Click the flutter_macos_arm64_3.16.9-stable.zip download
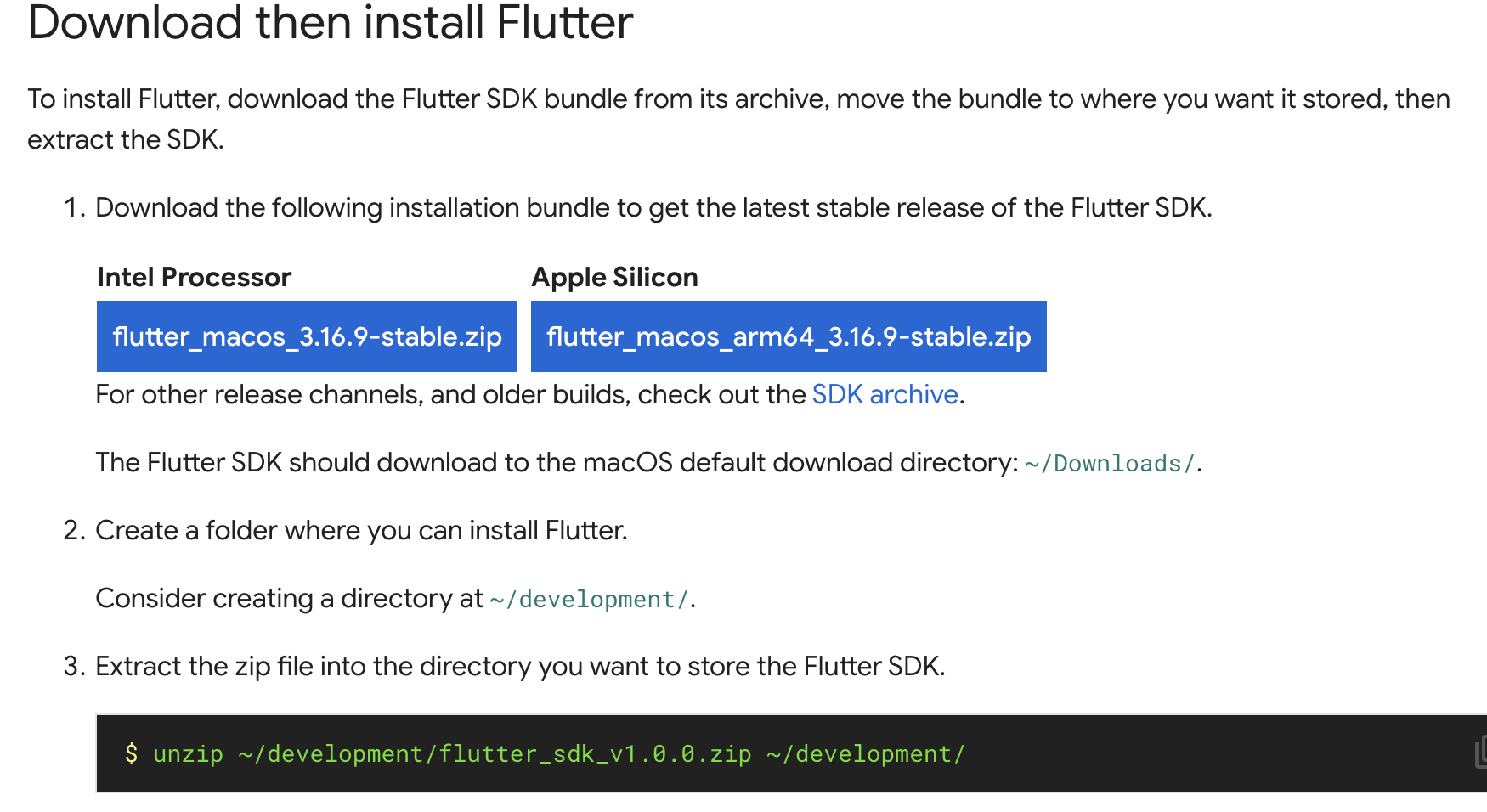Image resolution: width=1487 pixels, height=812 pixels. coord(788,336)
